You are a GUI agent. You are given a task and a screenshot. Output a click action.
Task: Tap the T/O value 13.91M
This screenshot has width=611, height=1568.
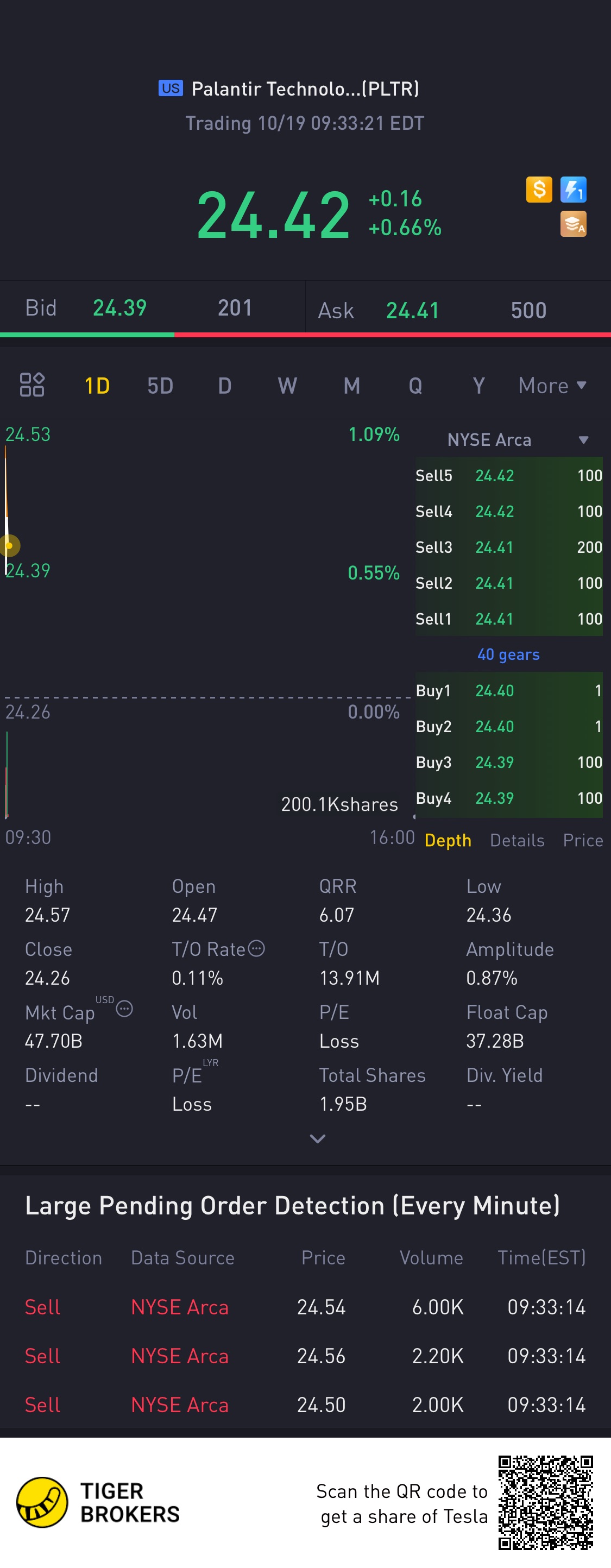(x=349, y=978)
